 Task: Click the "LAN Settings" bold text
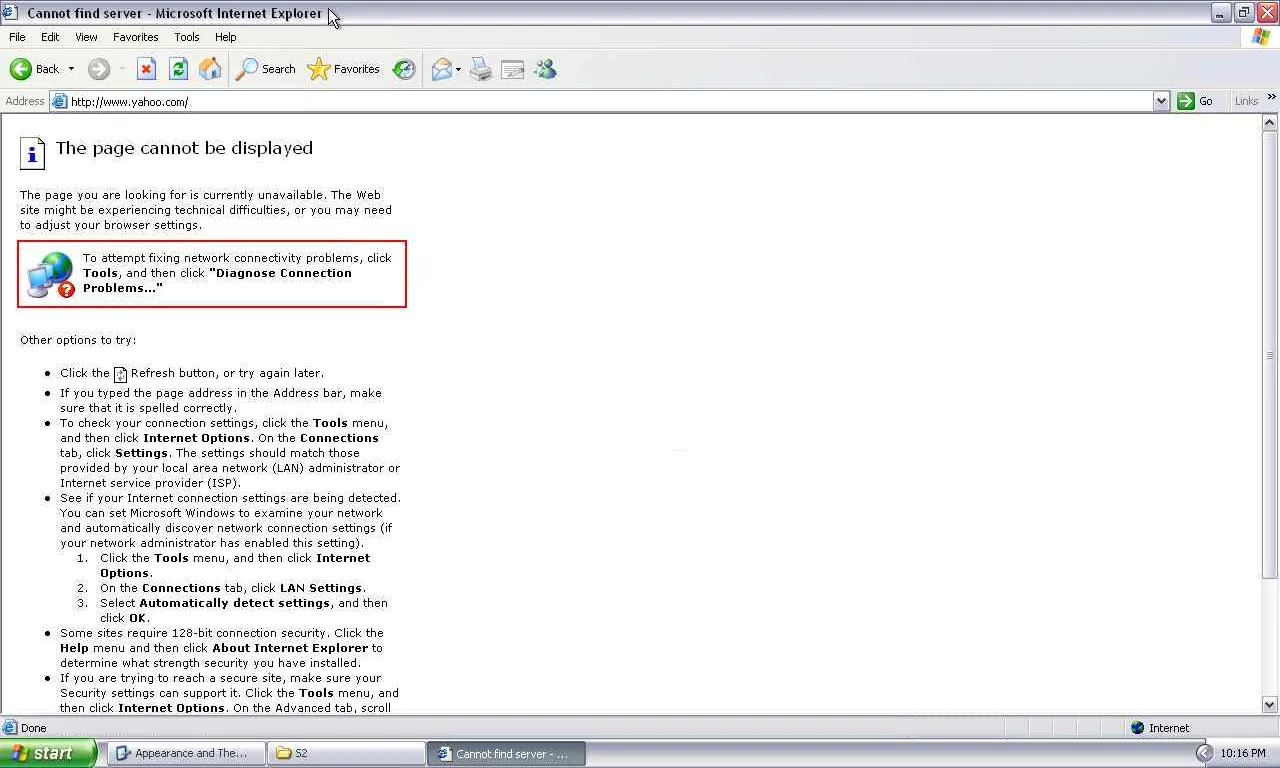click(x=321, y=588)
